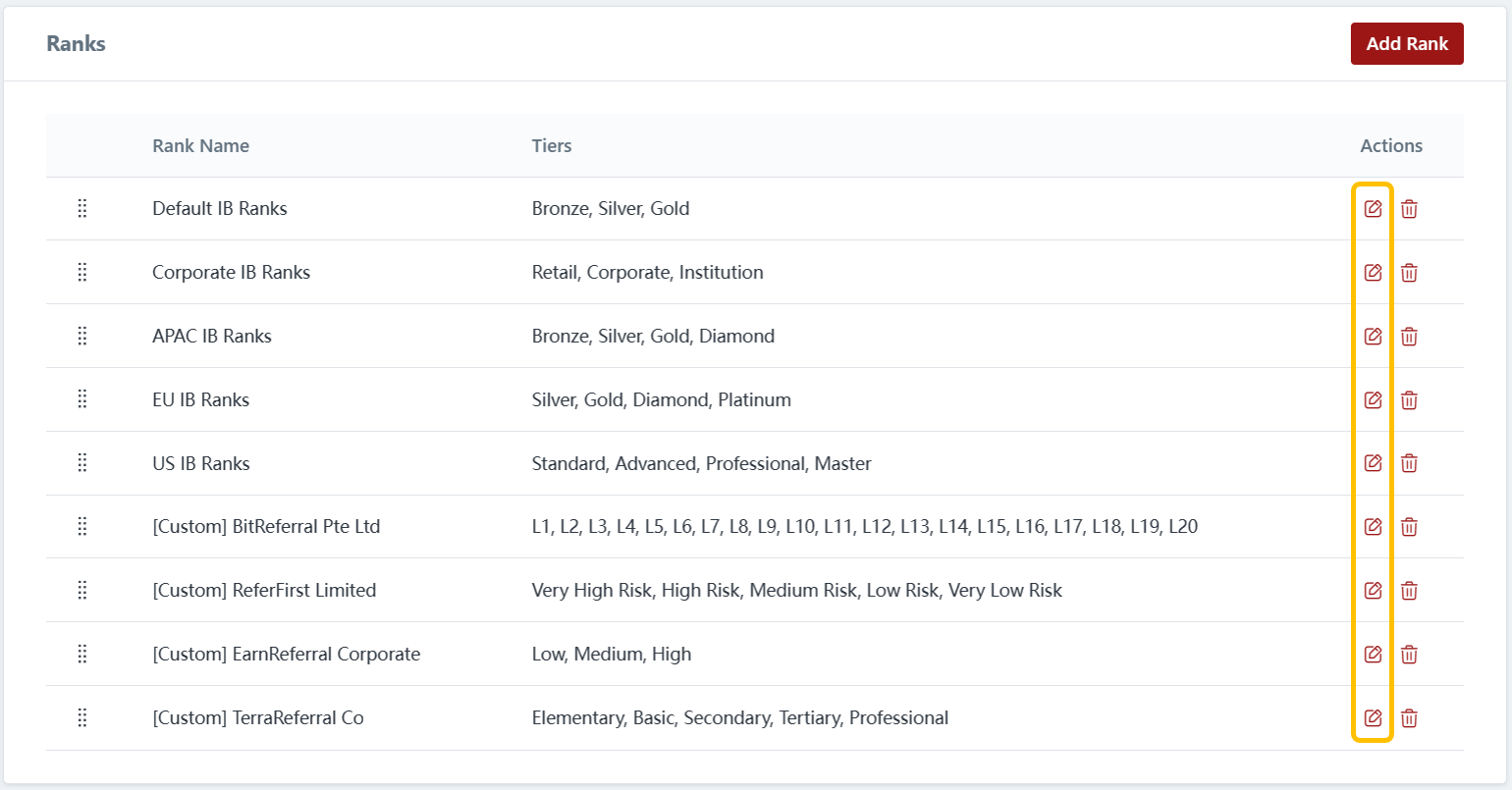Grab the drag handle for APAC IB Ranks
Viewport: 1512px width, 790px height.
pyautogui.click(x=82, y=336)
